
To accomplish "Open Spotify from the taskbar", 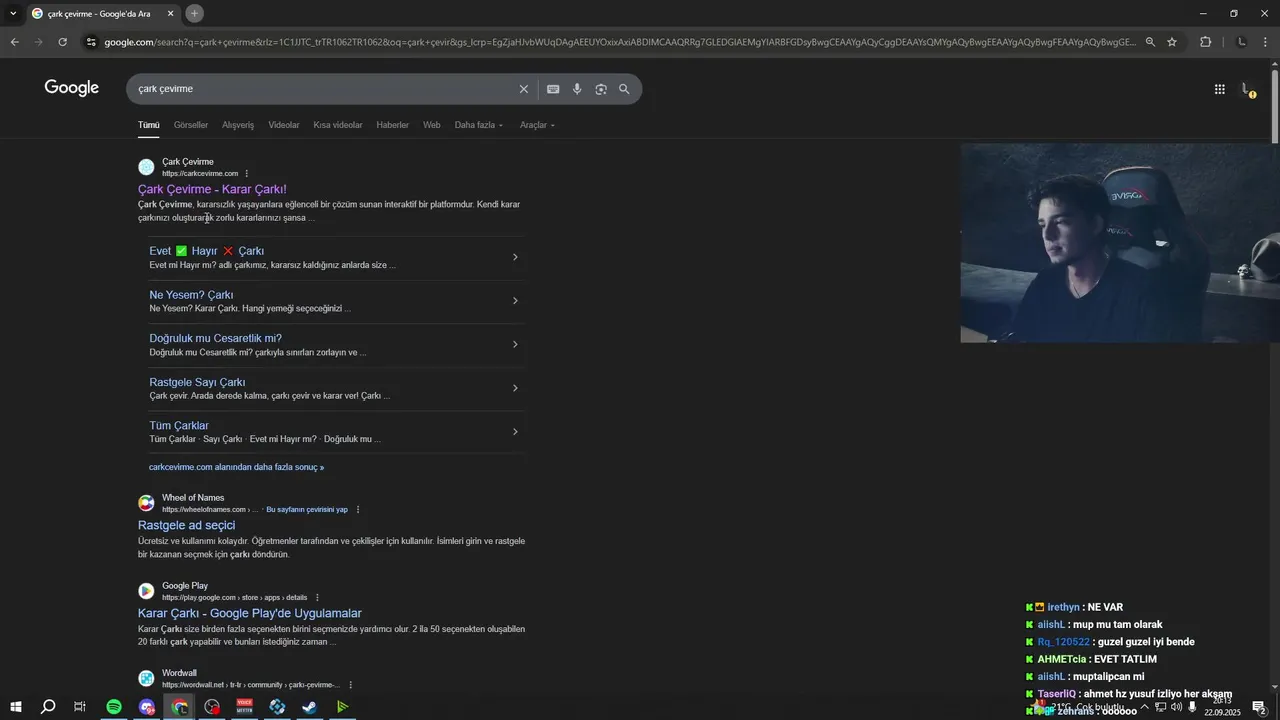I will pos(114,707).
